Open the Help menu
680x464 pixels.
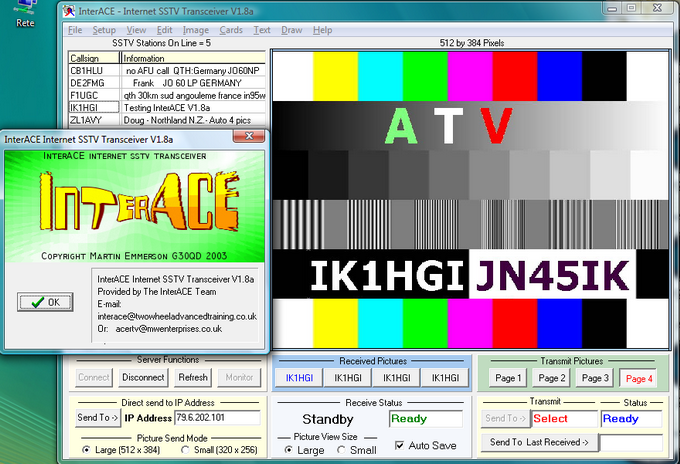323,30
